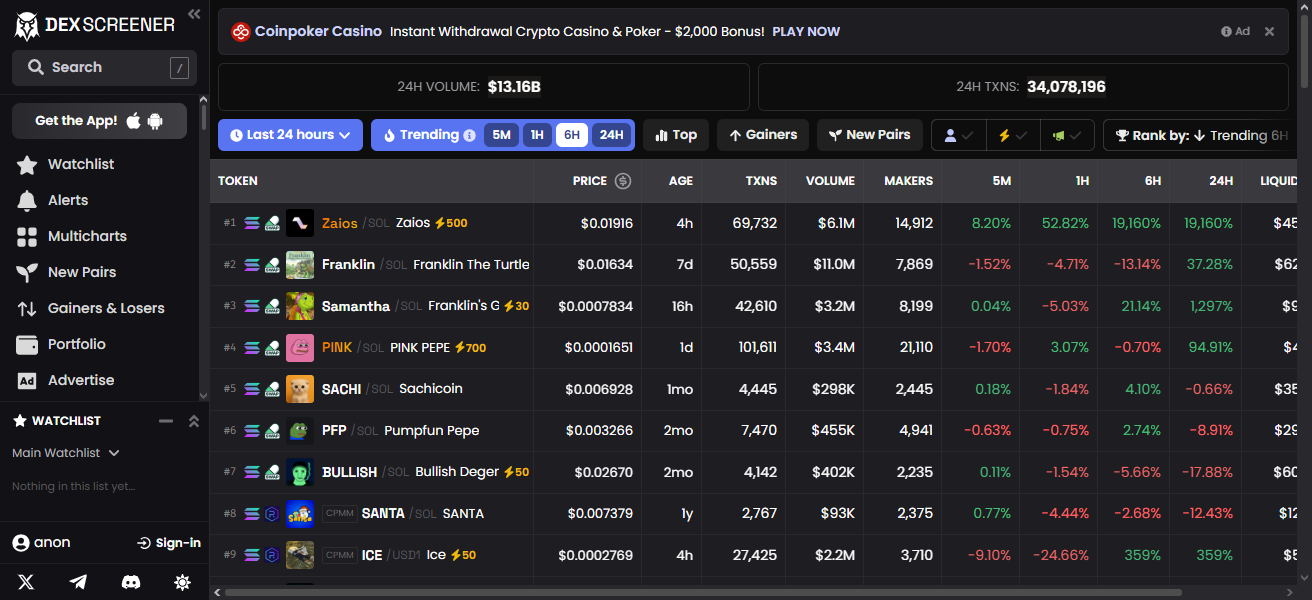The image size is (1312, 600).
Task: Click the X social icon
Action: coord(25,581)
